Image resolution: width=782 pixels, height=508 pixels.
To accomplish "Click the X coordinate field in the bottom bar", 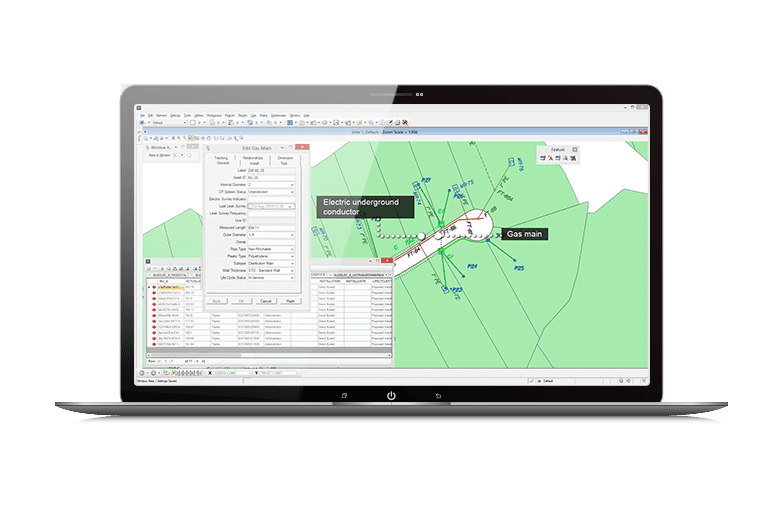I will (x=232, y=373).
